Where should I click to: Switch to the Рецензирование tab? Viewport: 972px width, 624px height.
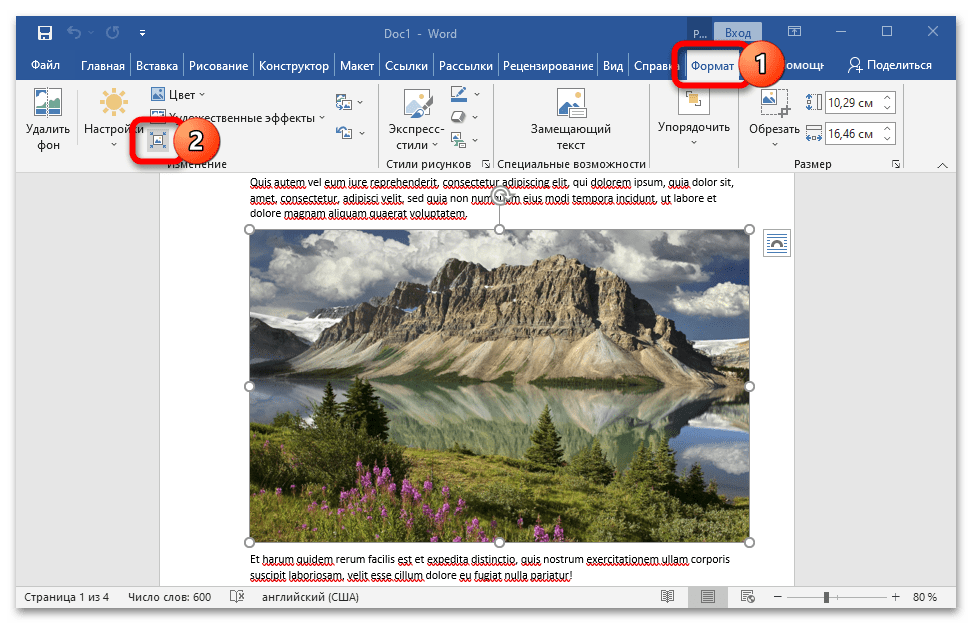[x=548, y=66]
